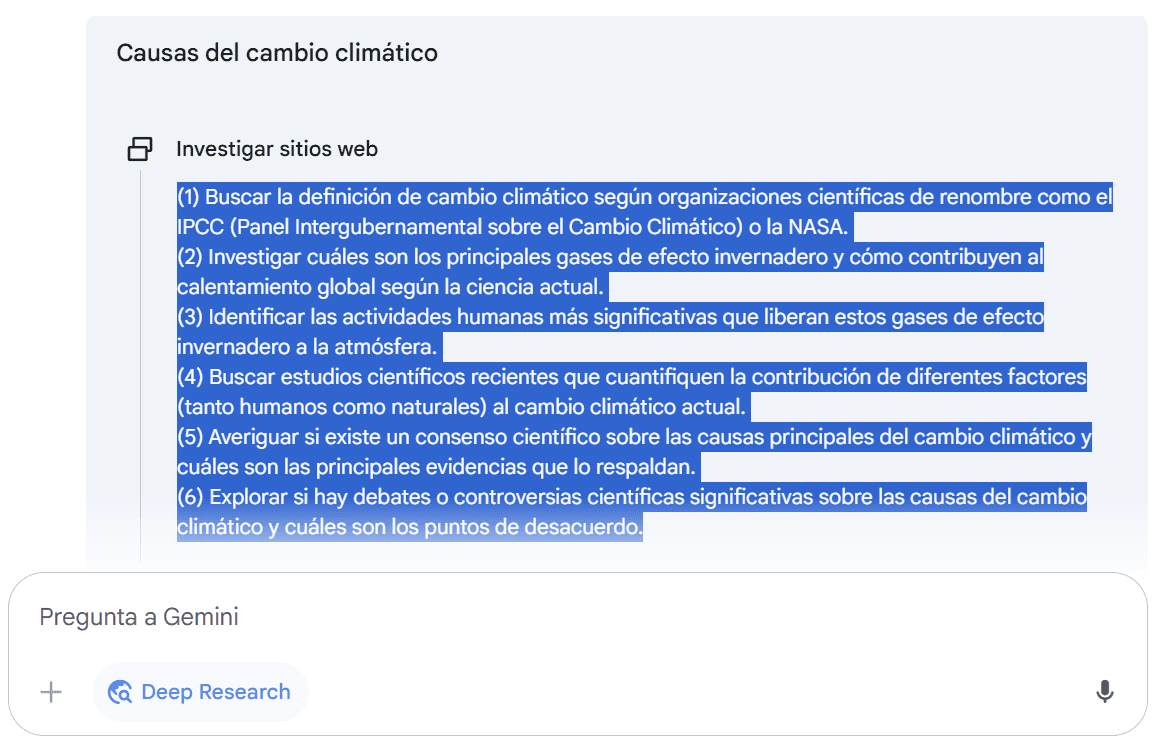Click step (2) Investigar cuáles son gases text

click(610, 271)
